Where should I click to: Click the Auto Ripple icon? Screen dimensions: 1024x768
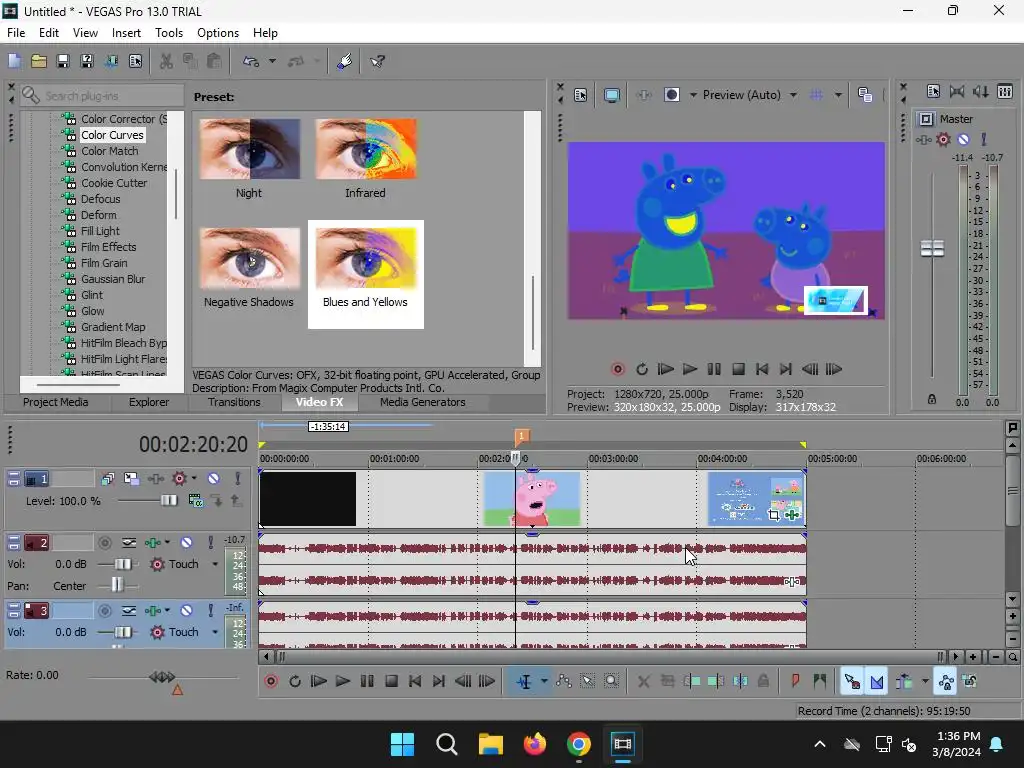pyautogui.click(x=904, y=682)
